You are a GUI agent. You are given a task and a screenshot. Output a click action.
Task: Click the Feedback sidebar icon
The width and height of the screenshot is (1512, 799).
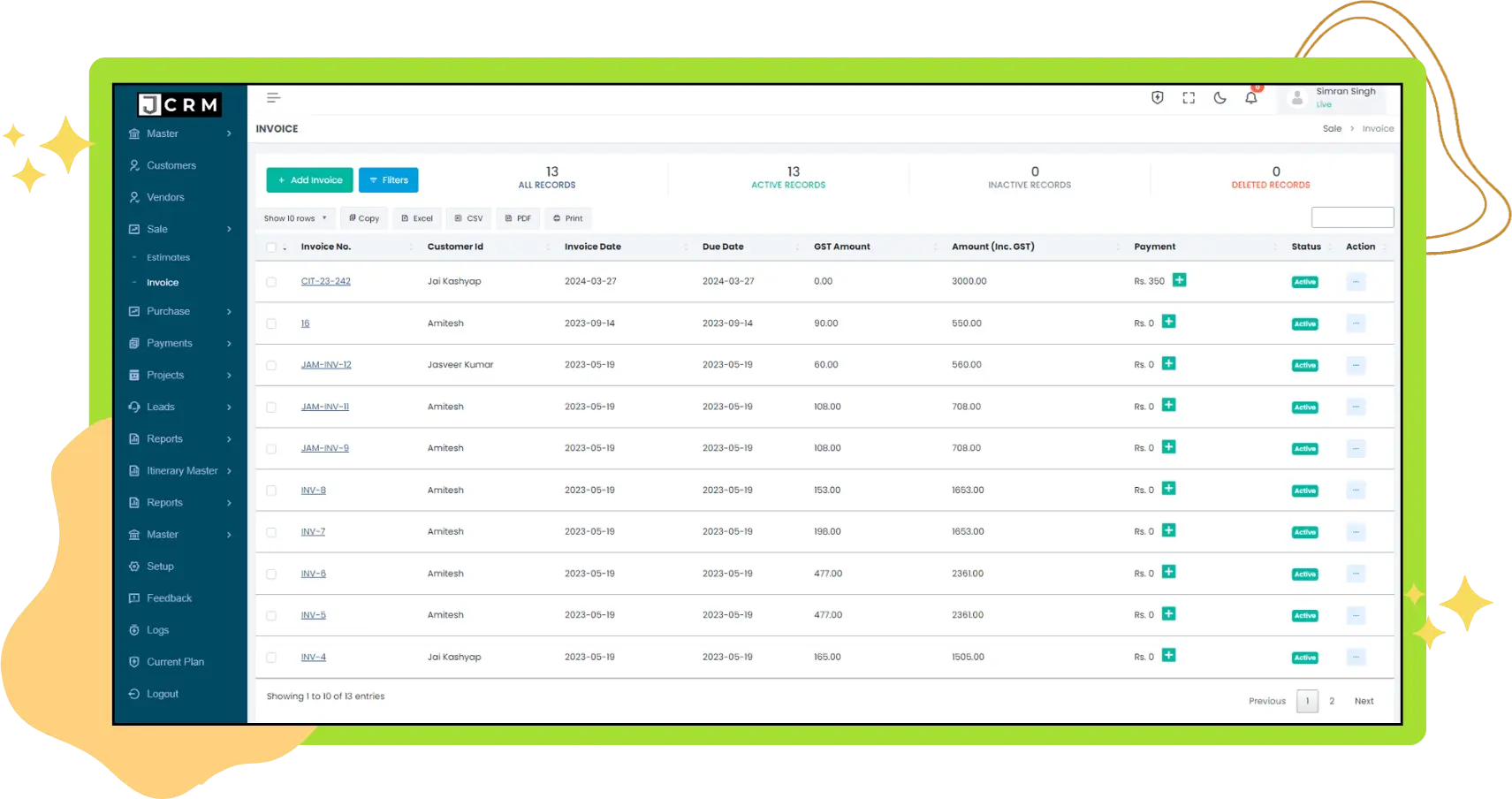133,597
